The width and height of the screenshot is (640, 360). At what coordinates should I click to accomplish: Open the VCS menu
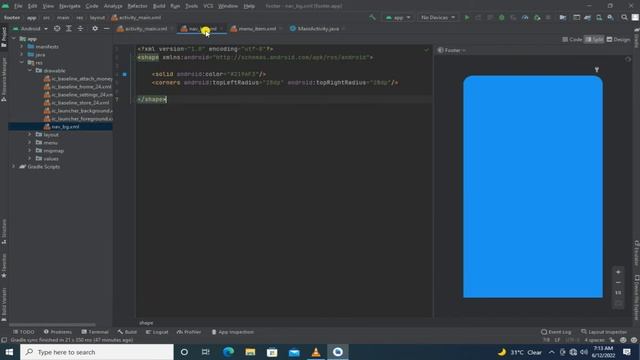pyautogui.click(x=208, y=6)
